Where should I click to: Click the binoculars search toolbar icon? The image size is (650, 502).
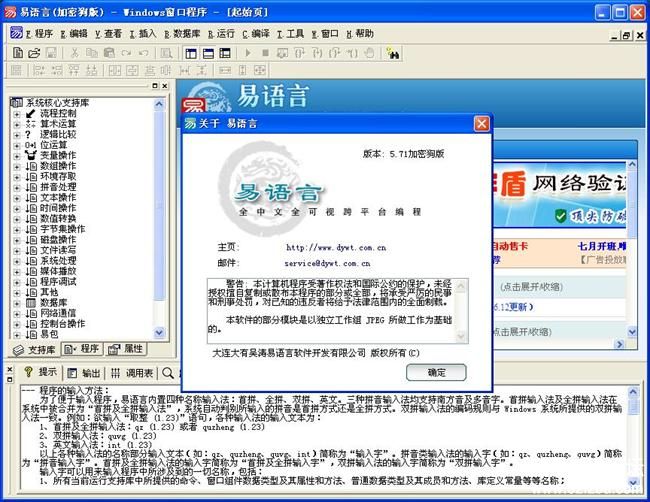coord(392,53)
